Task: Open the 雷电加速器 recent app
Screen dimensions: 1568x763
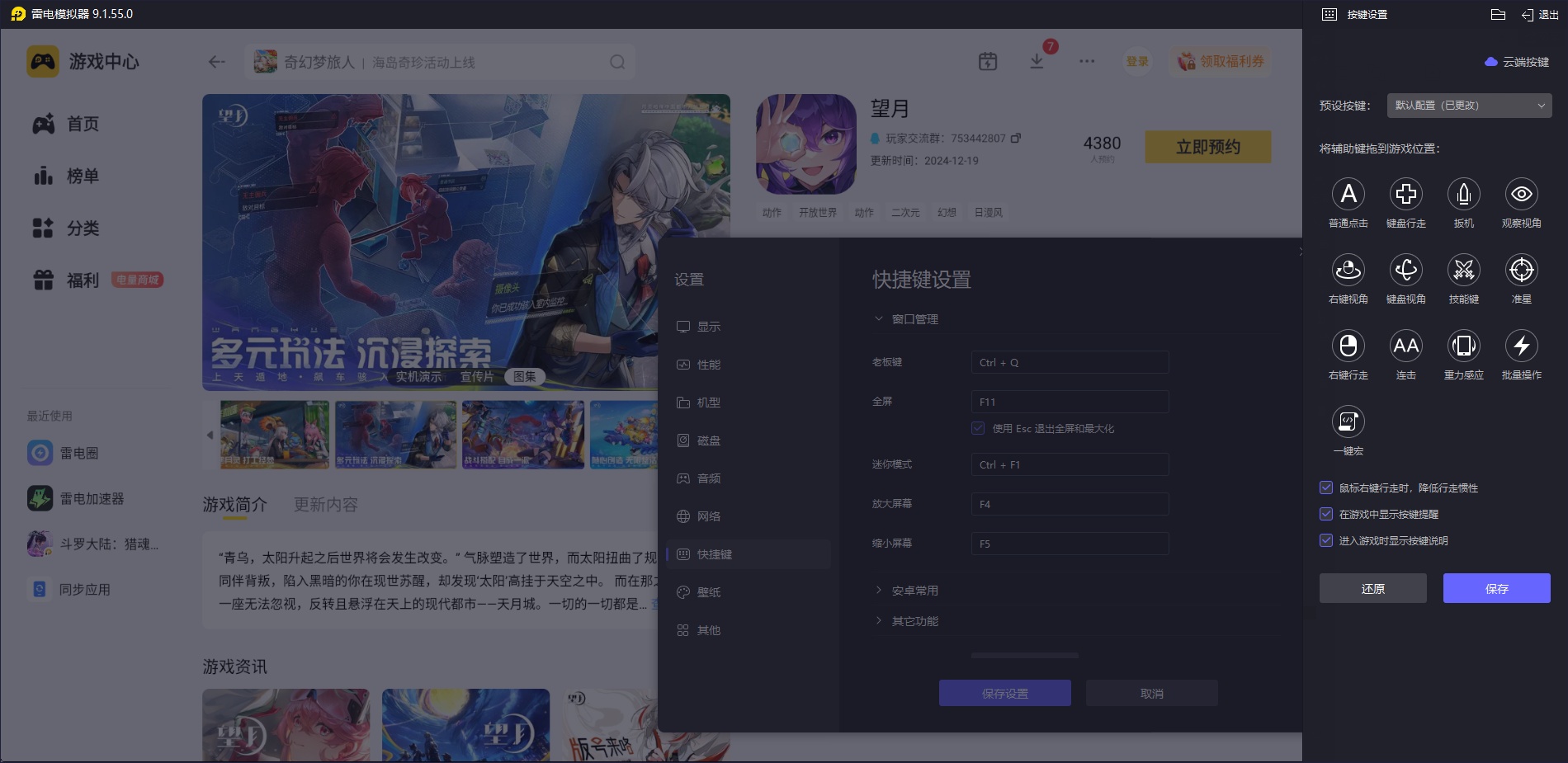Action: click(x=76, y=498)
